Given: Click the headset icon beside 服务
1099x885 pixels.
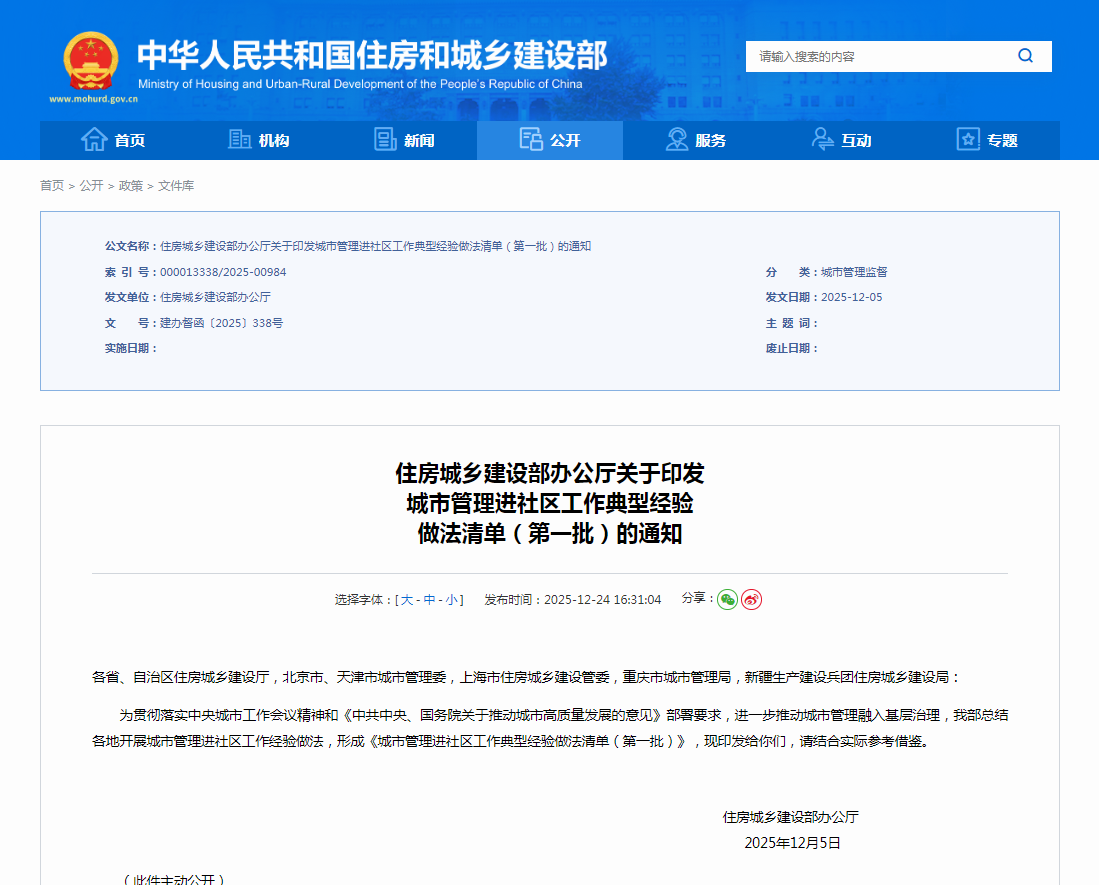Looking at the screenshot, I should point(677,140).
